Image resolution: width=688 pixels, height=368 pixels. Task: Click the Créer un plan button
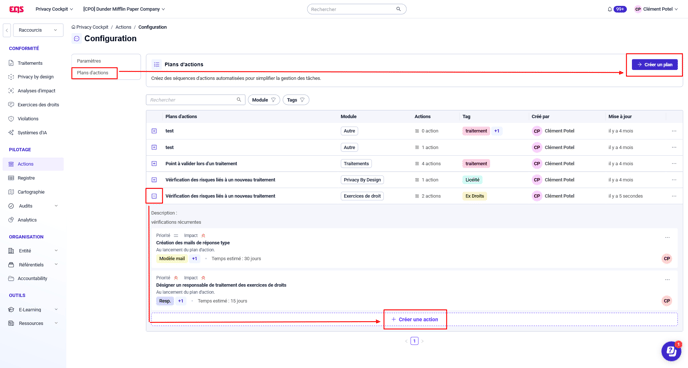pyautogui.click(x=655, y=64)
